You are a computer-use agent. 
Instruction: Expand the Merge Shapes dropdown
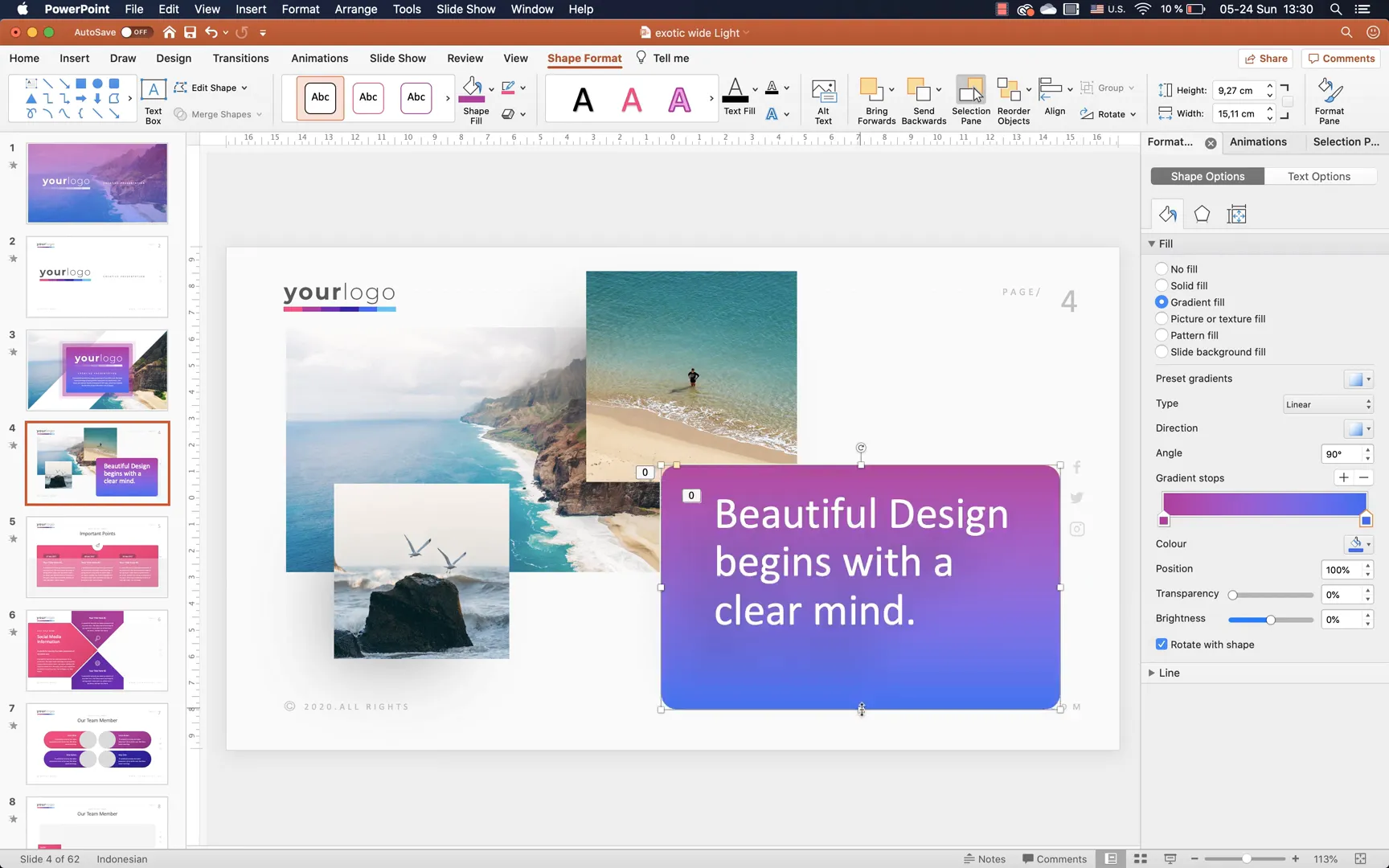coord(259,114)
